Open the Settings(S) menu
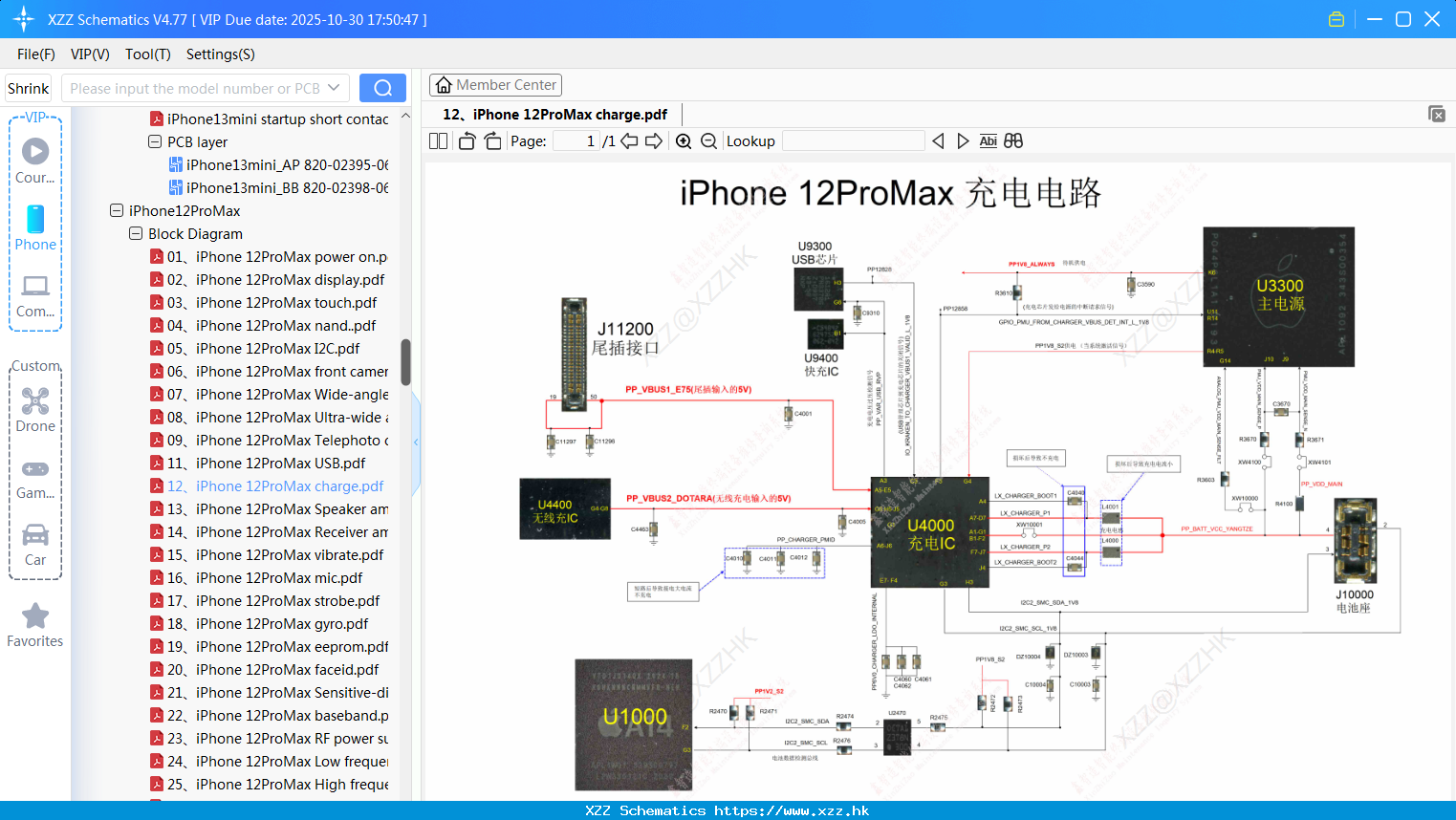Viewport: 1456px width, 820px height. pos(221,54)
